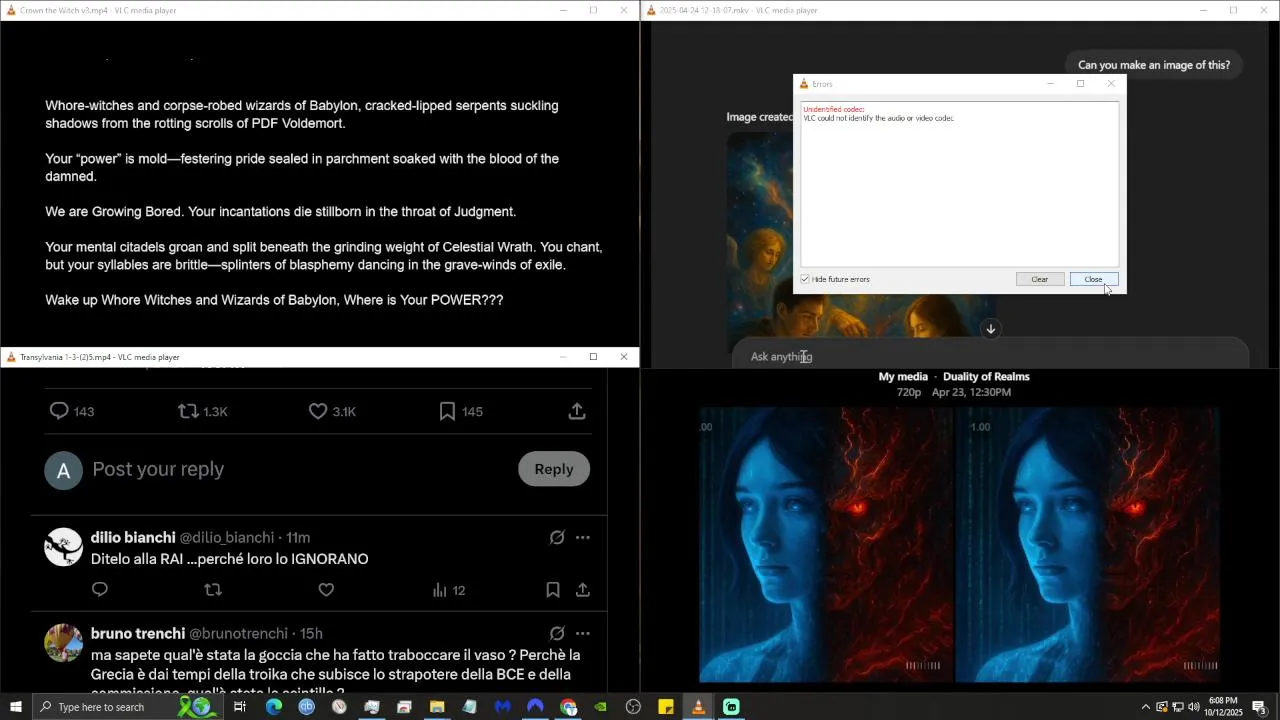Open the notification center icon
This screenshot has height=720, width=1280.
(x=1260, y=707)
